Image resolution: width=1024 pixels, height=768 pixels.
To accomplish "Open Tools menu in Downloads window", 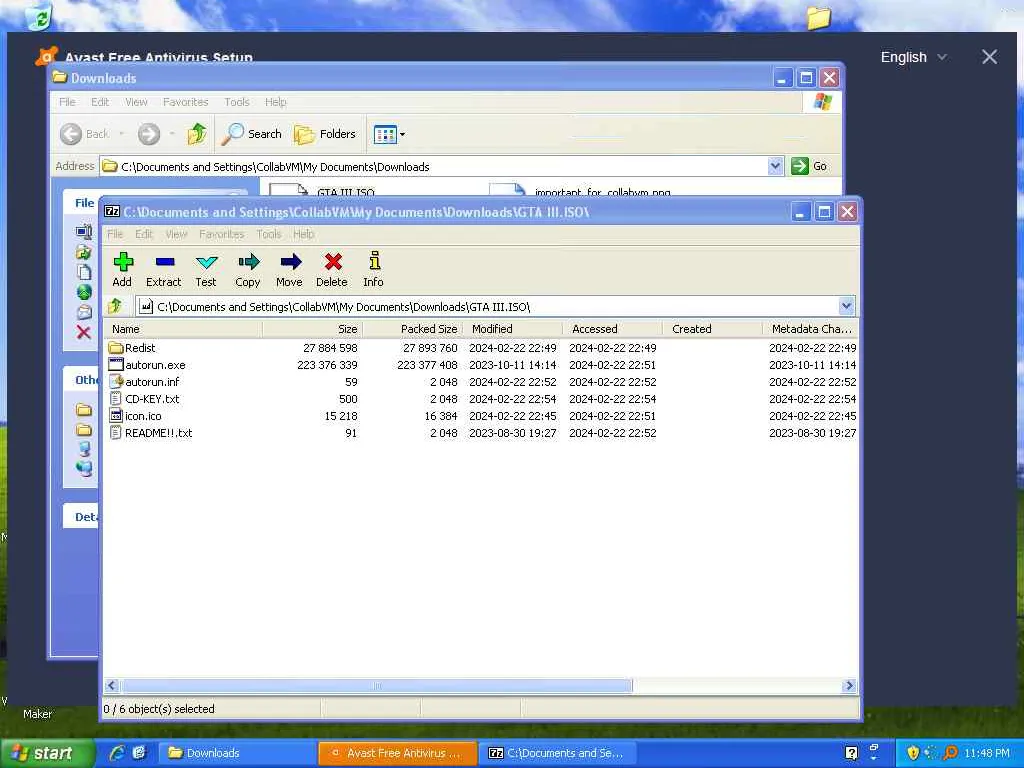I will tap(236, 102).
